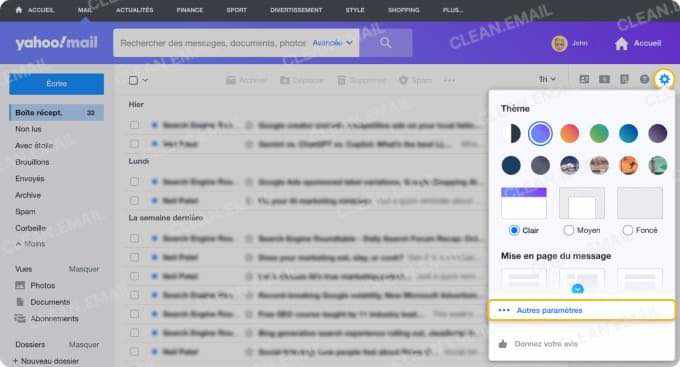Select the orange-red theme swatch
Screen dimensions: 680x367
pyautogui.click(x=569, y=133)
